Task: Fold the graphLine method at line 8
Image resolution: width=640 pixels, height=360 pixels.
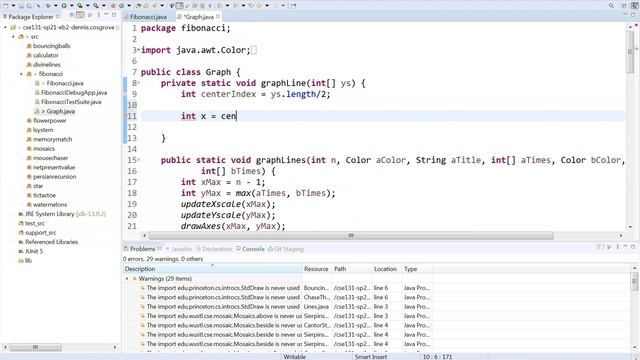Action: 139,83
